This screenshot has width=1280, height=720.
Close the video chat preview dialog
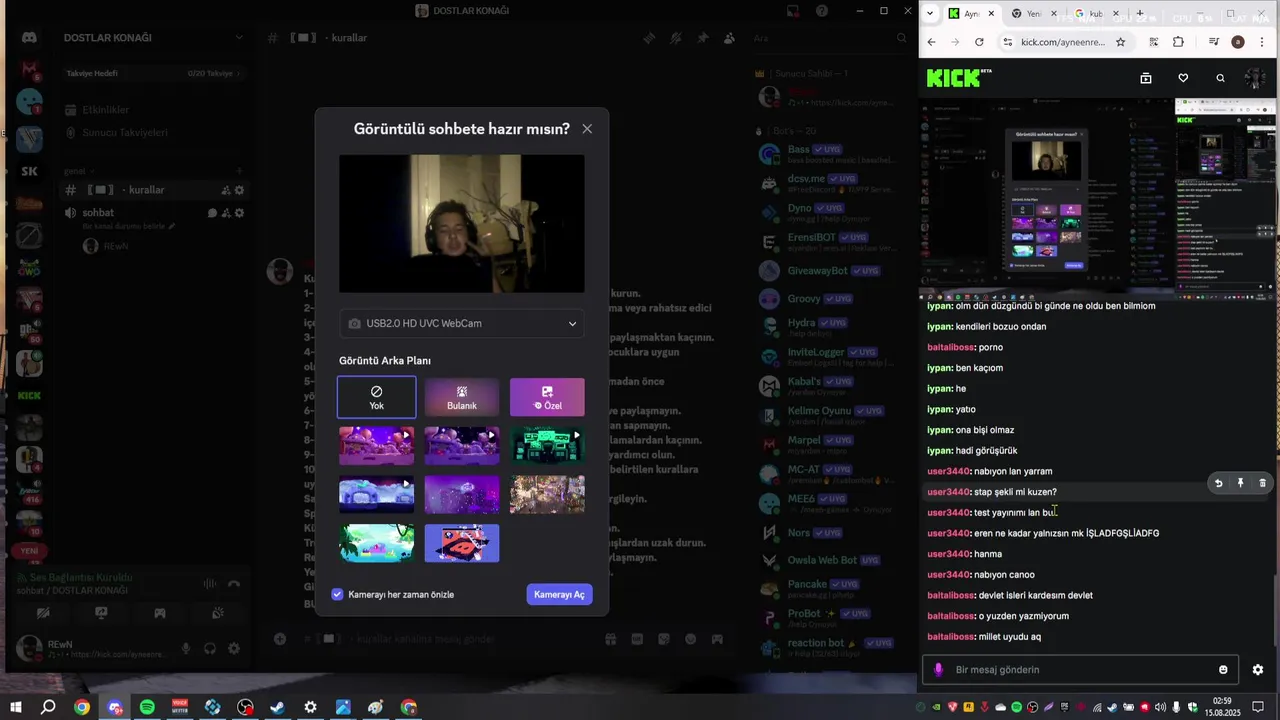[x=587, y=129]
